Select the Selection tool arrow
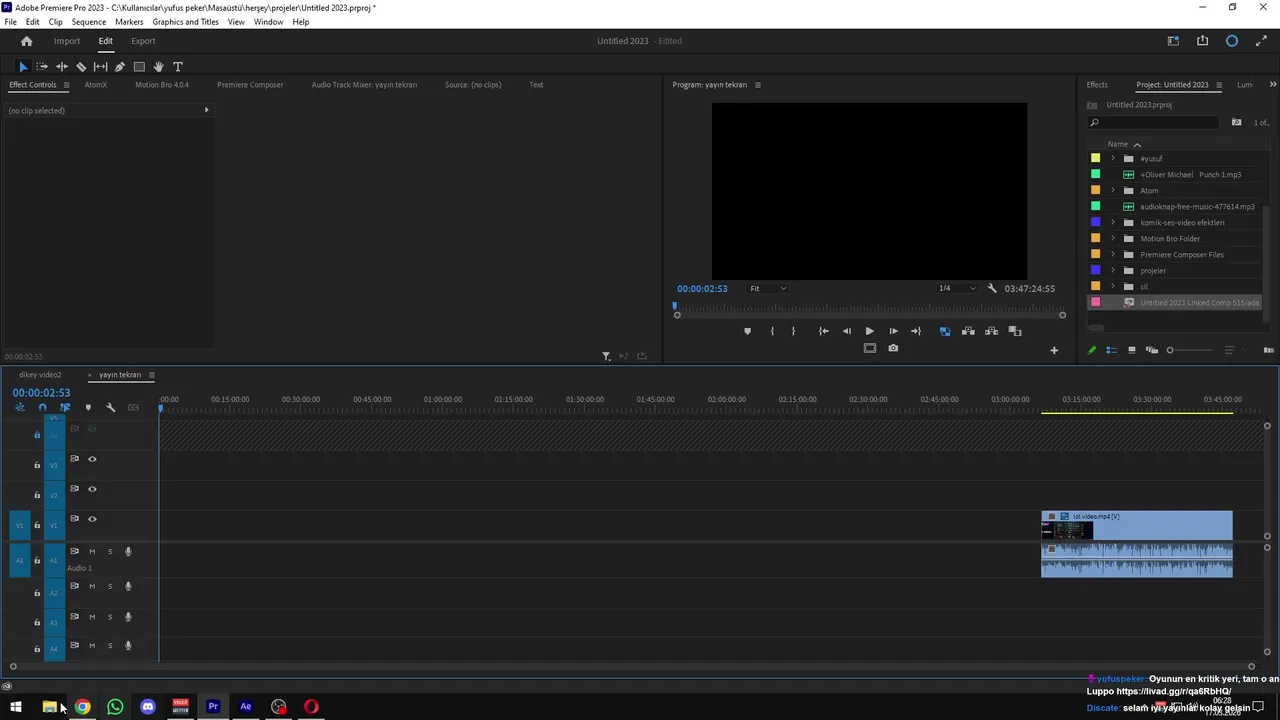Viewport: 1280px width, 720px height. [x=23, y=67]
